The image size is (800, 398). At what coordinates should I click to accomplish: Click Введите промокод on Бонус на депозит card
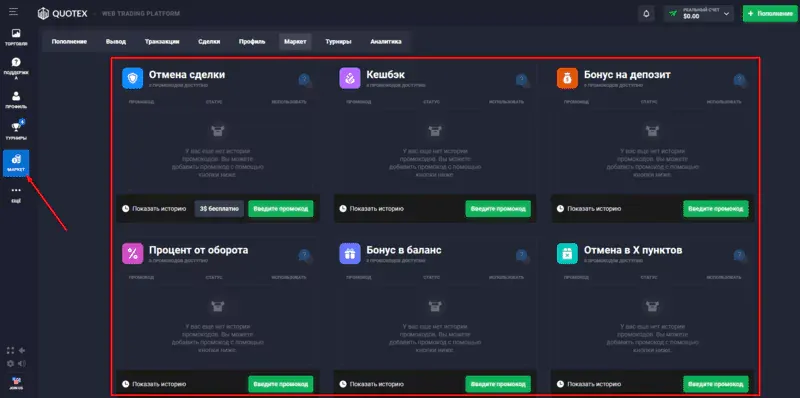pyautogui.click(x=716, y=209)
